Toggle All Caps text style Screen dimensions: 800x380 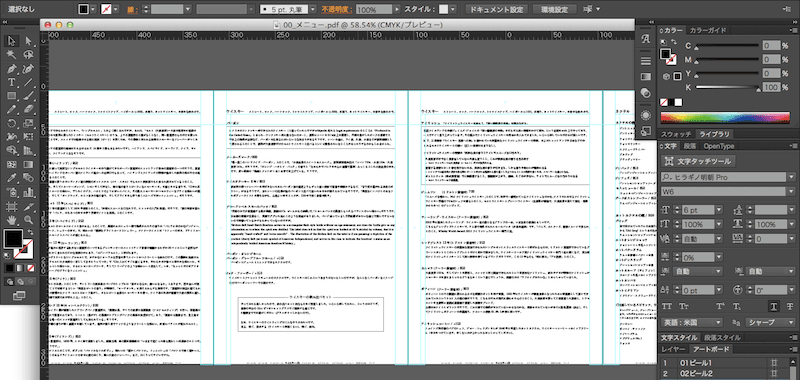667,306
